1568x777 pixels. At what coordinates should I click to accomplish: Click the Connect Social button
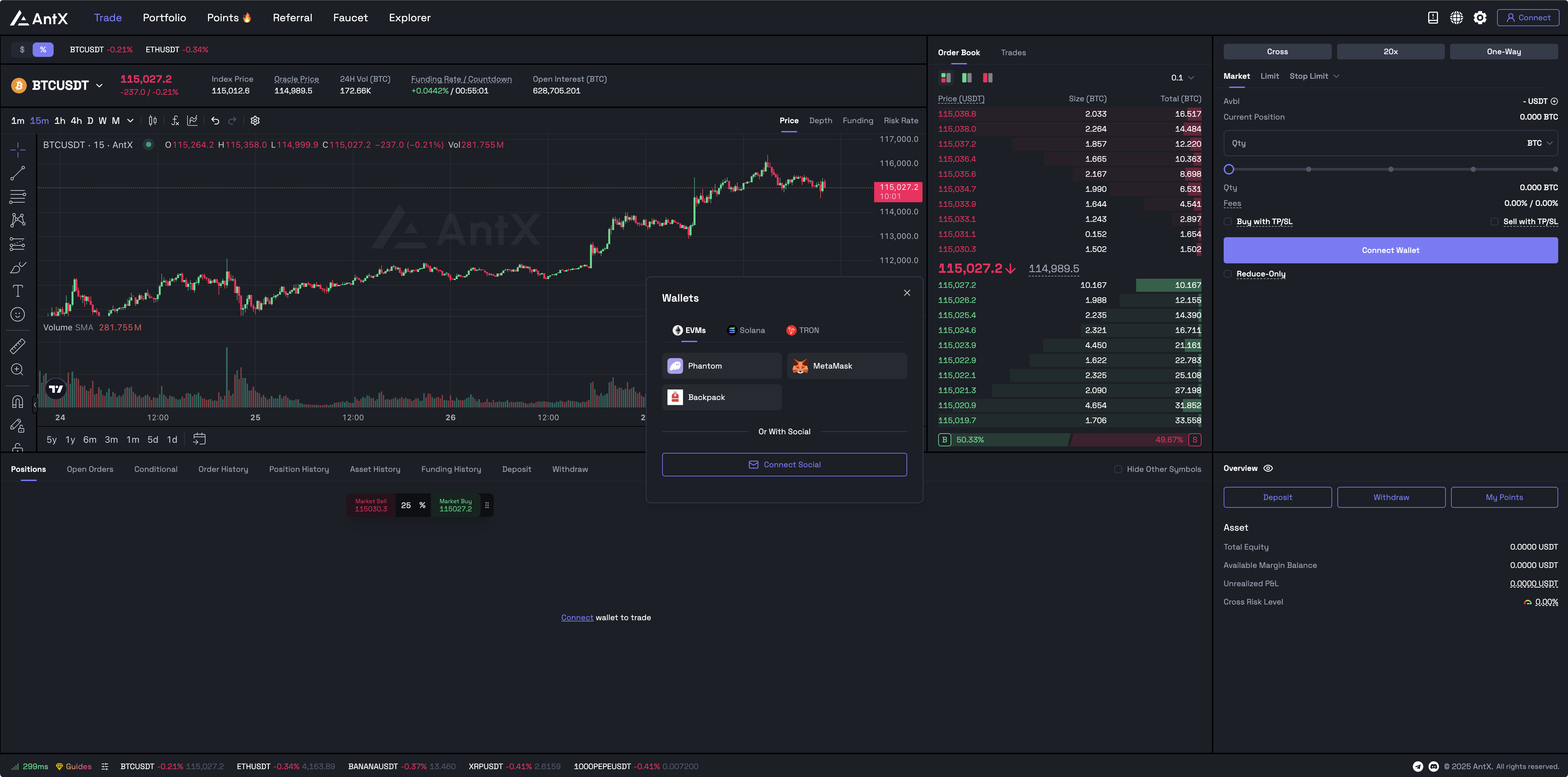pos(784,464)
